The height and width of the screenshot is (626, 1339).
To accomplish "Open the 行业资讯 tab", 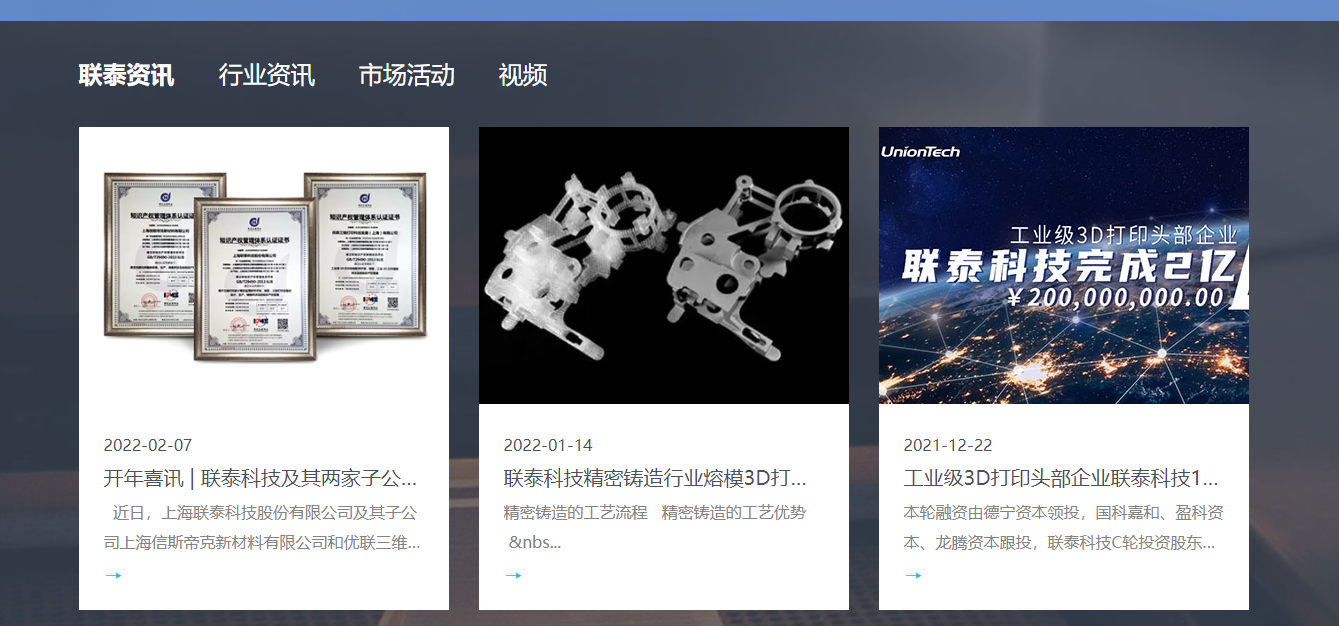I will pos(267,75).
